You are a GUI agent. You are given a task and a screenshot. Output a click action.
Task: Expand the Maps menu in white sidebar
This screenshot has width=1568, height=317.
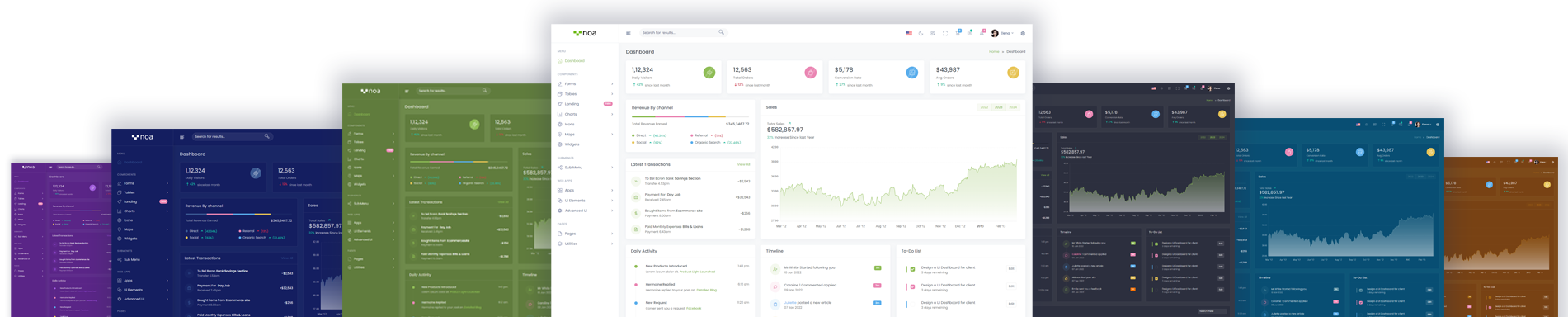(x=586, y=134)
